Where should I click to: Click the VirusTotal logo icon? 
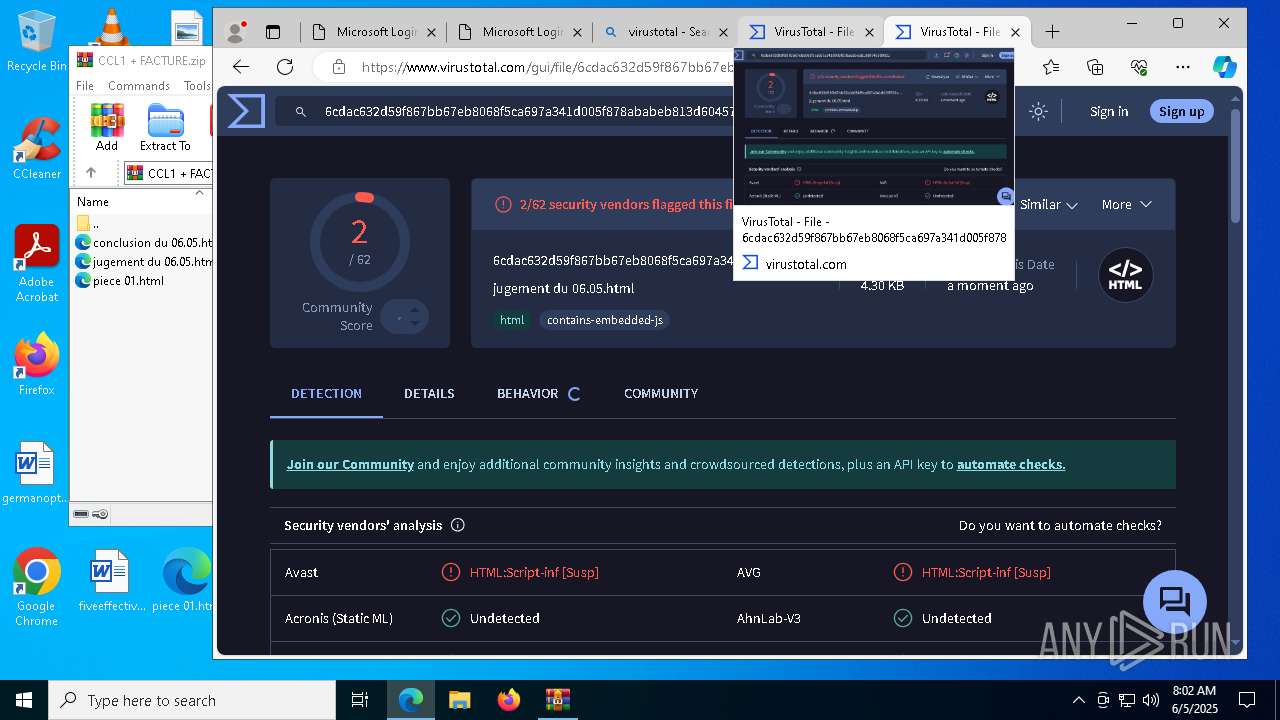coord(246,111)
